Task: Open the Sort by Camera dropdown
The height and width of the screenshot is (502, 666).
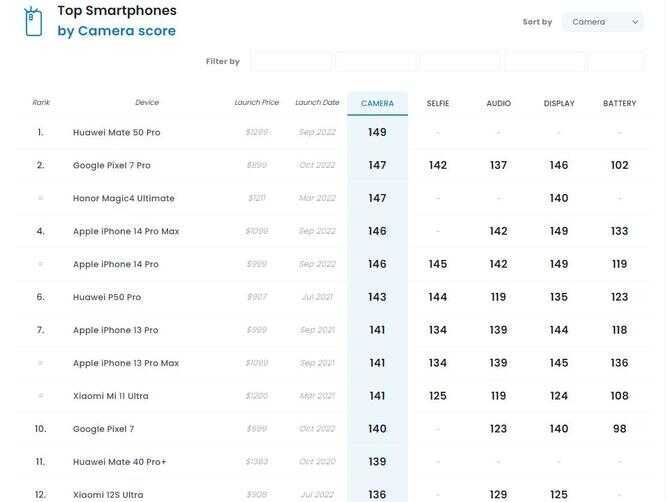Action: 602,22
